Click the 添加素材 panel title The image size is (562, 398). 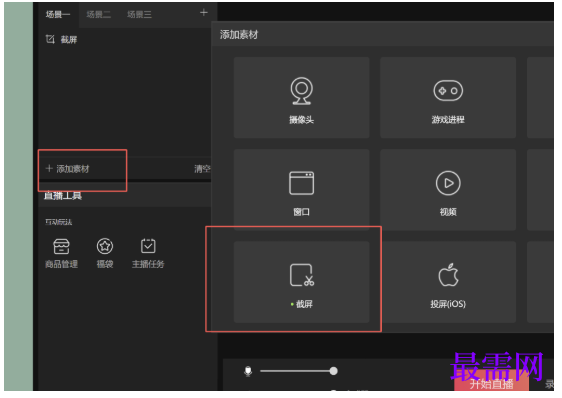(239, 35)
